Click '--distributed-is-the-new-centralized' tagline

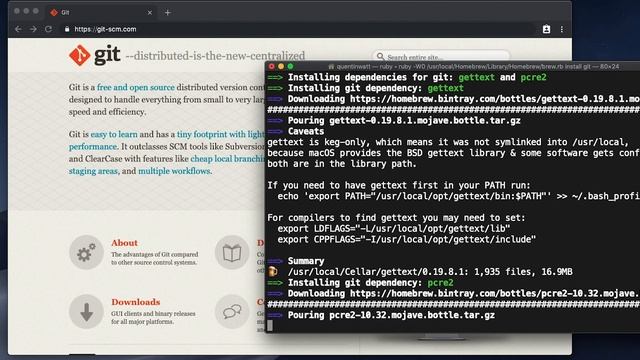click(215, 56)
